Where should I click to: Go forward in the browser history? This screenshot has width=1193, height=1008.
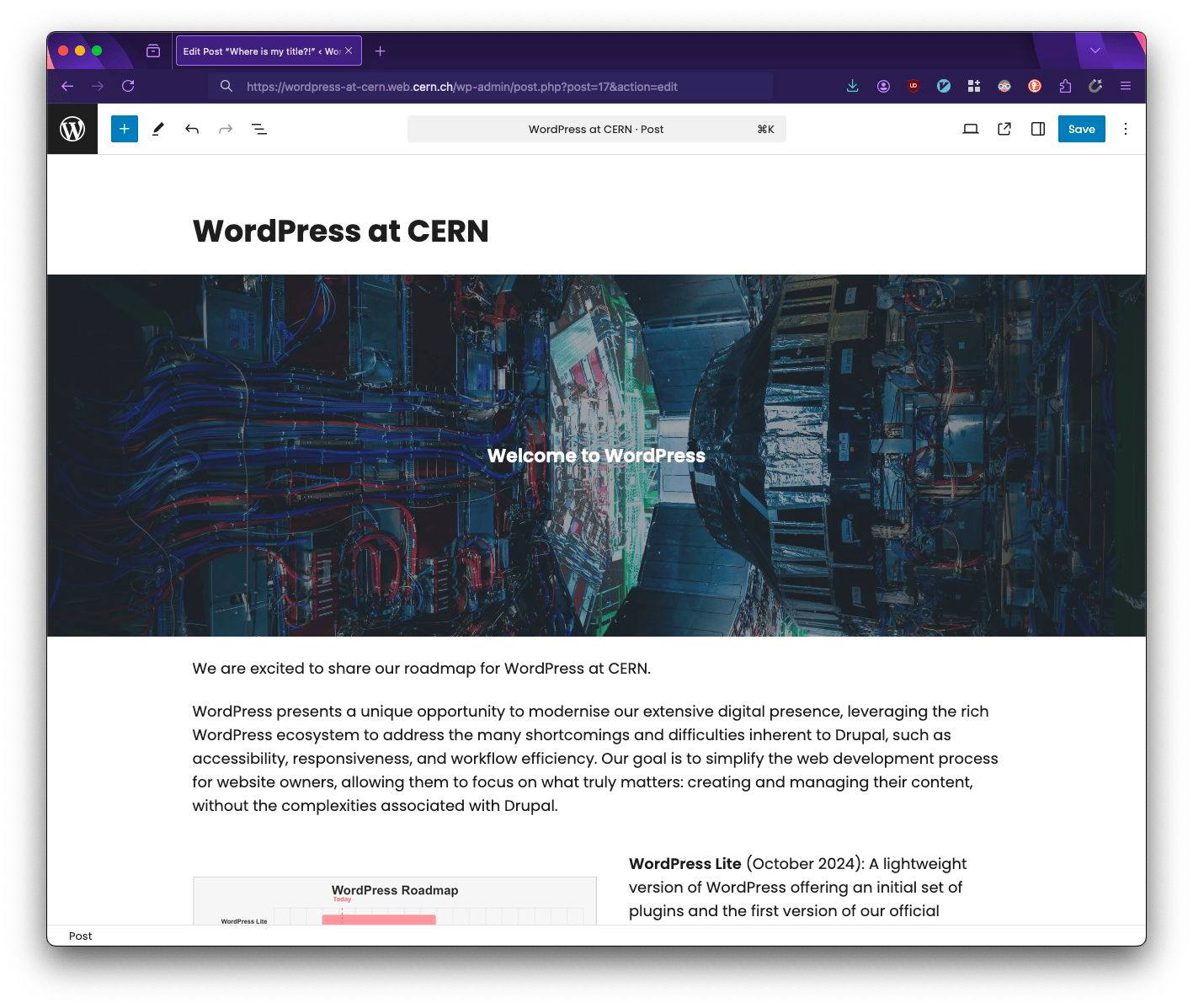click(x=98, y=86)
